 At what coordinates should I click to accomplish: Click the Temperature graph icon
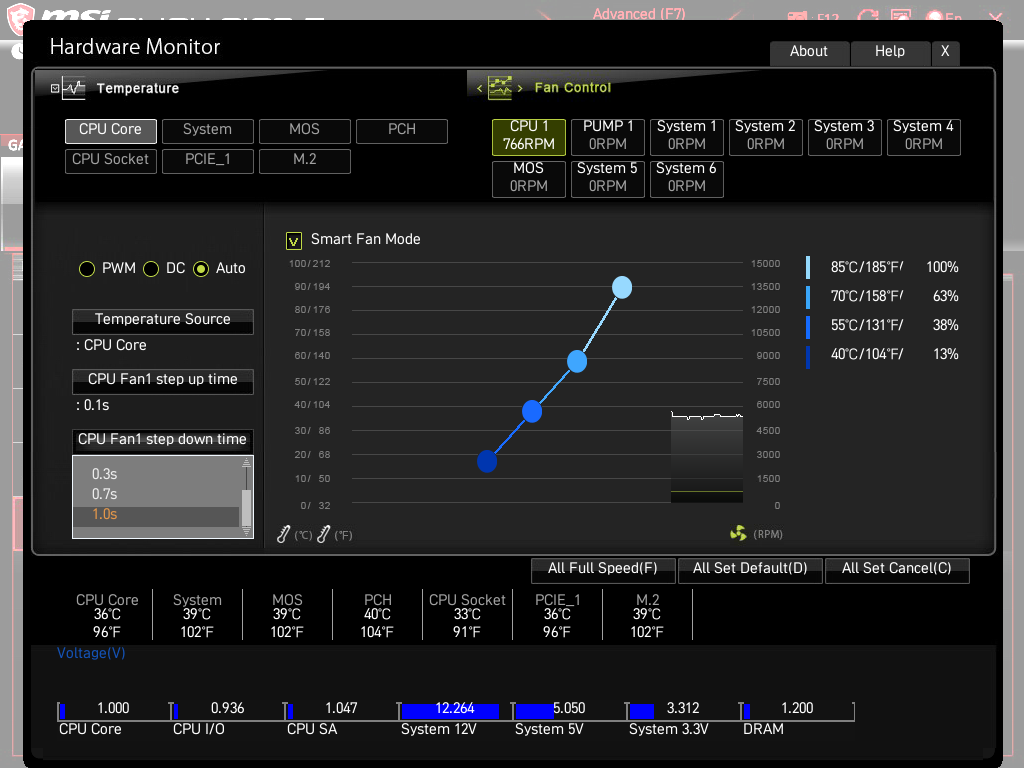tap(74, 88)
